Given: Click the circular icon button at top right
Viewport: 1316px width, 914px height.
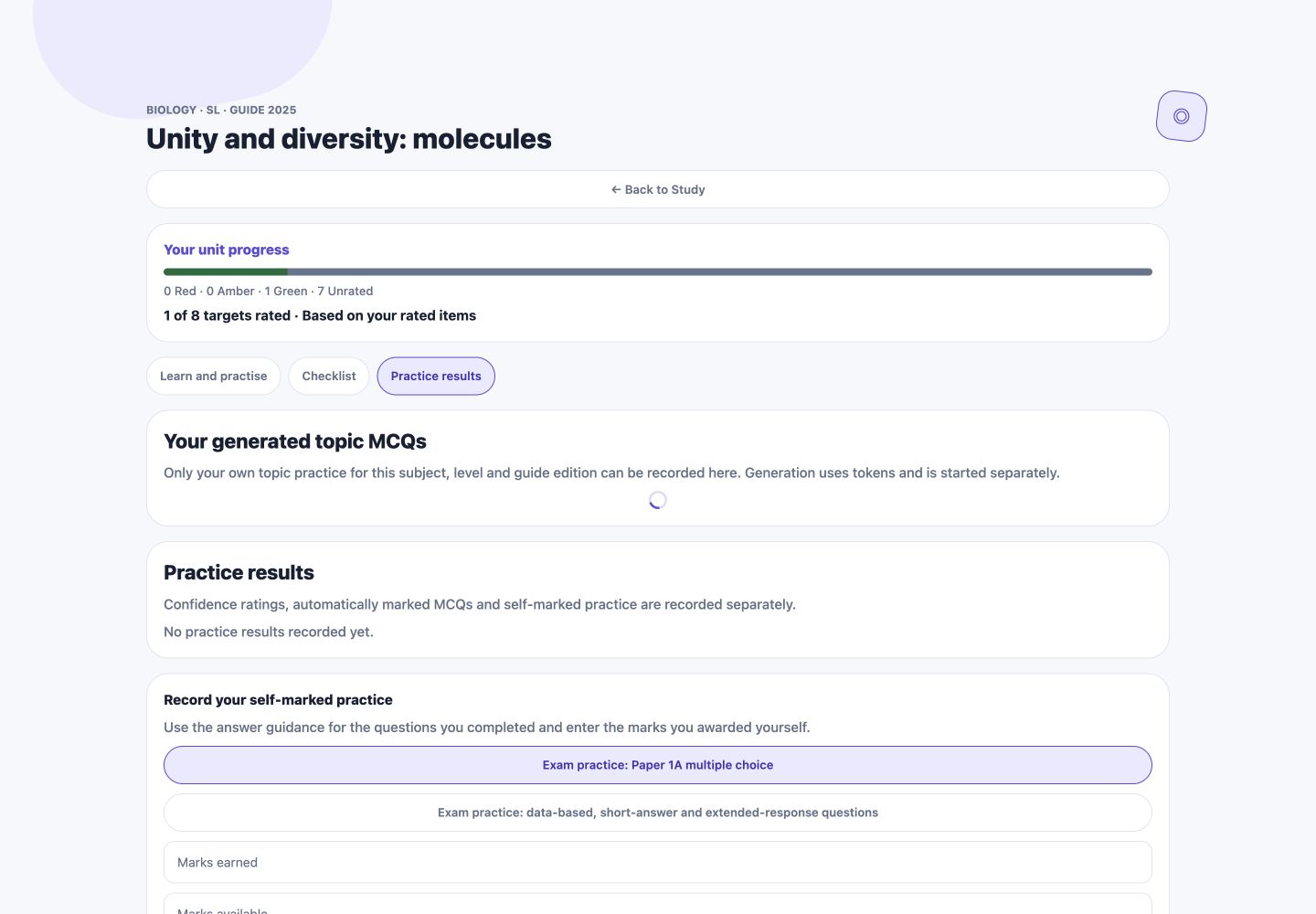Looking at the screenshot, I should (x=1181, y=116).
